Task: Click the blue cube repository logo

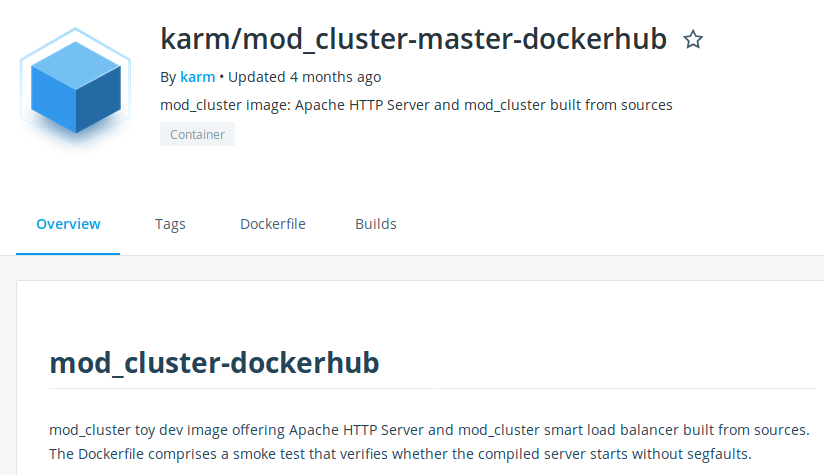Action: 76,88
